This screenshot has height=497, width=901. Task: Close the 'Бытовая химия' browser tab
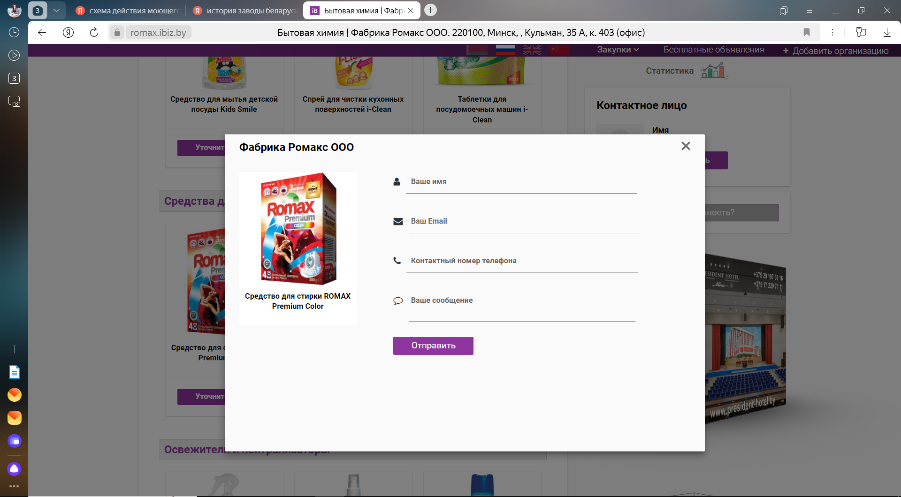[x=410, y=10]
